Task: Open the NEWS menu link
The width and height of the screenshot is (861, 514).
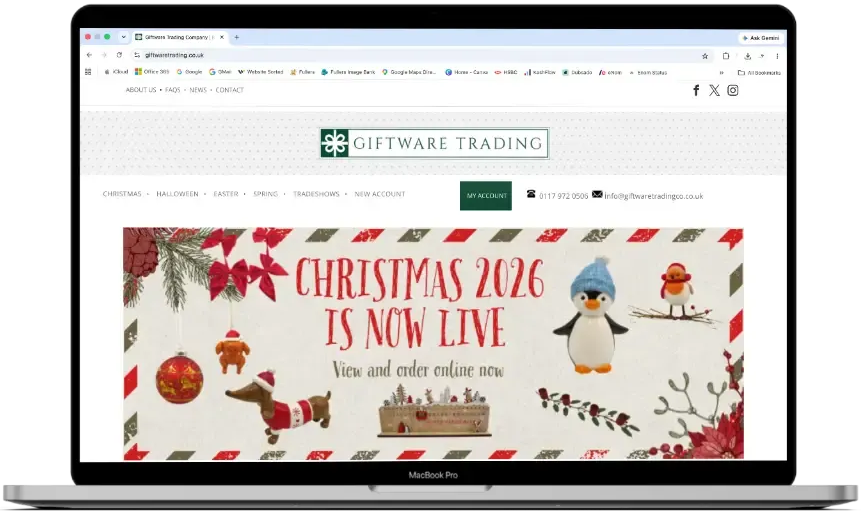Action: [x=198, y=90]
